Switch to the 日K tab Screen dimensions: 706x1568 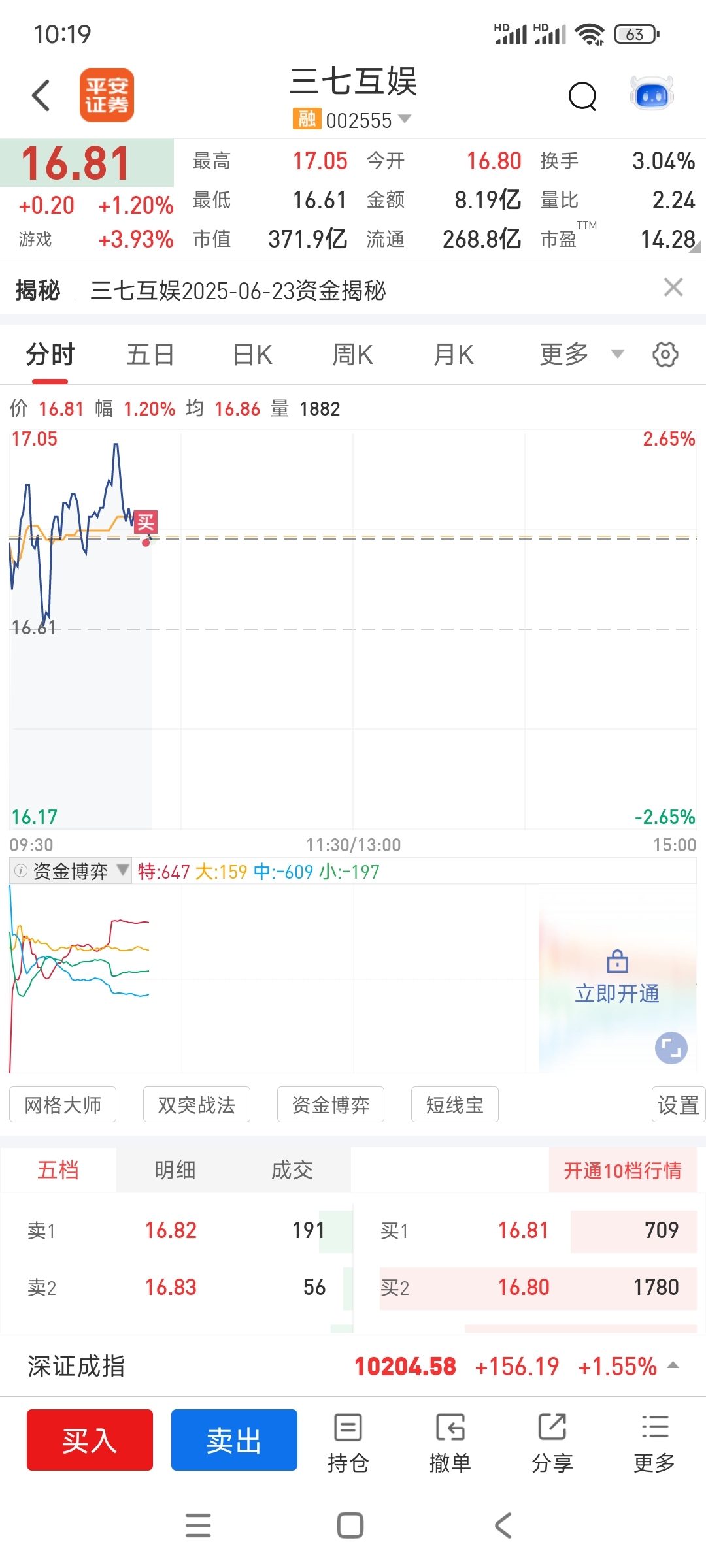[x=252, y=355]
